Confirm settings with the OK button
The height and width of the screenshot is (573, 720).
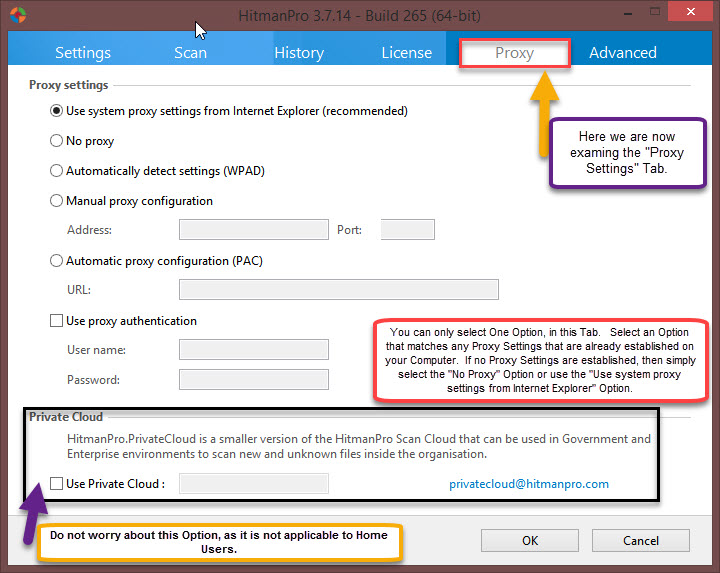(530, 540)
